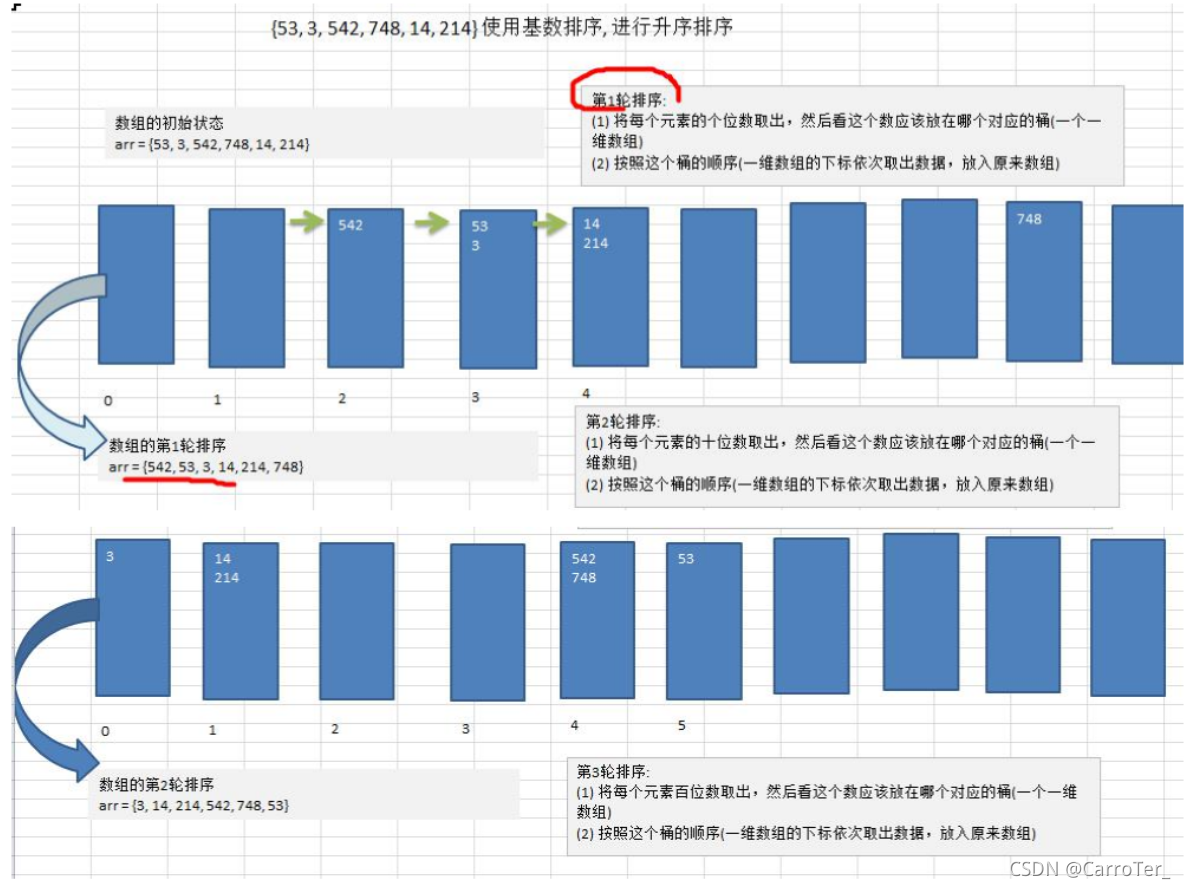Image resolution: width=1186 pixels, height=889 pixels.
Task: Click the second-round step (1) text about 十位数
Action: tap(840, 452)
